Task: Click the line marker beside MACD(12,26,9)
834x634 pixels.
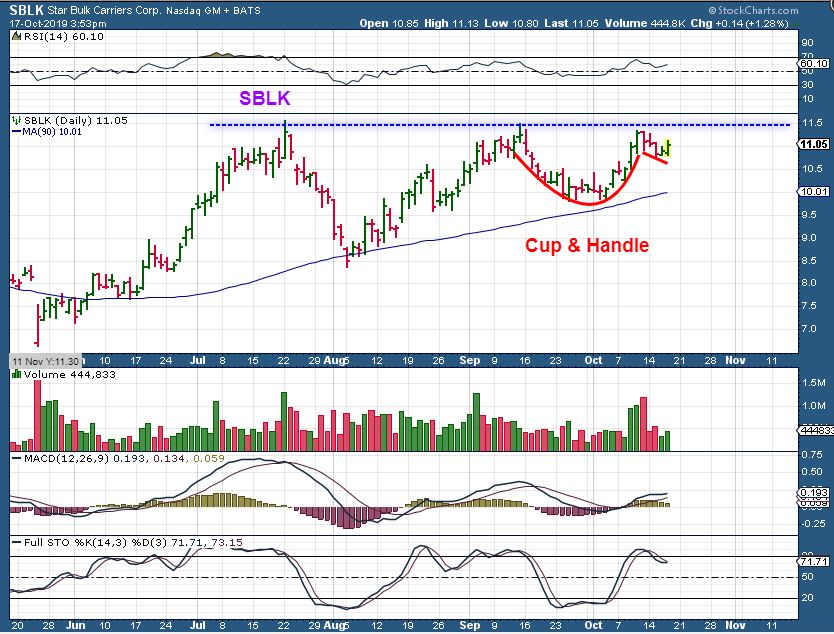Action: pos(16,458)
